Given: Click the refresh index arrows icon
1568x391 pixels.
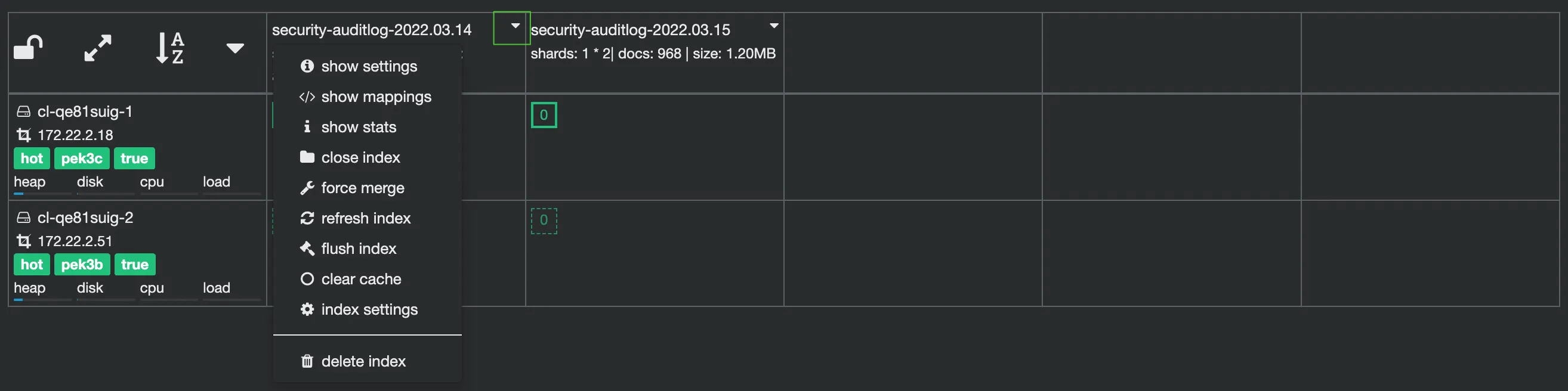Looking at the screenshot, I should coord(307,218).
